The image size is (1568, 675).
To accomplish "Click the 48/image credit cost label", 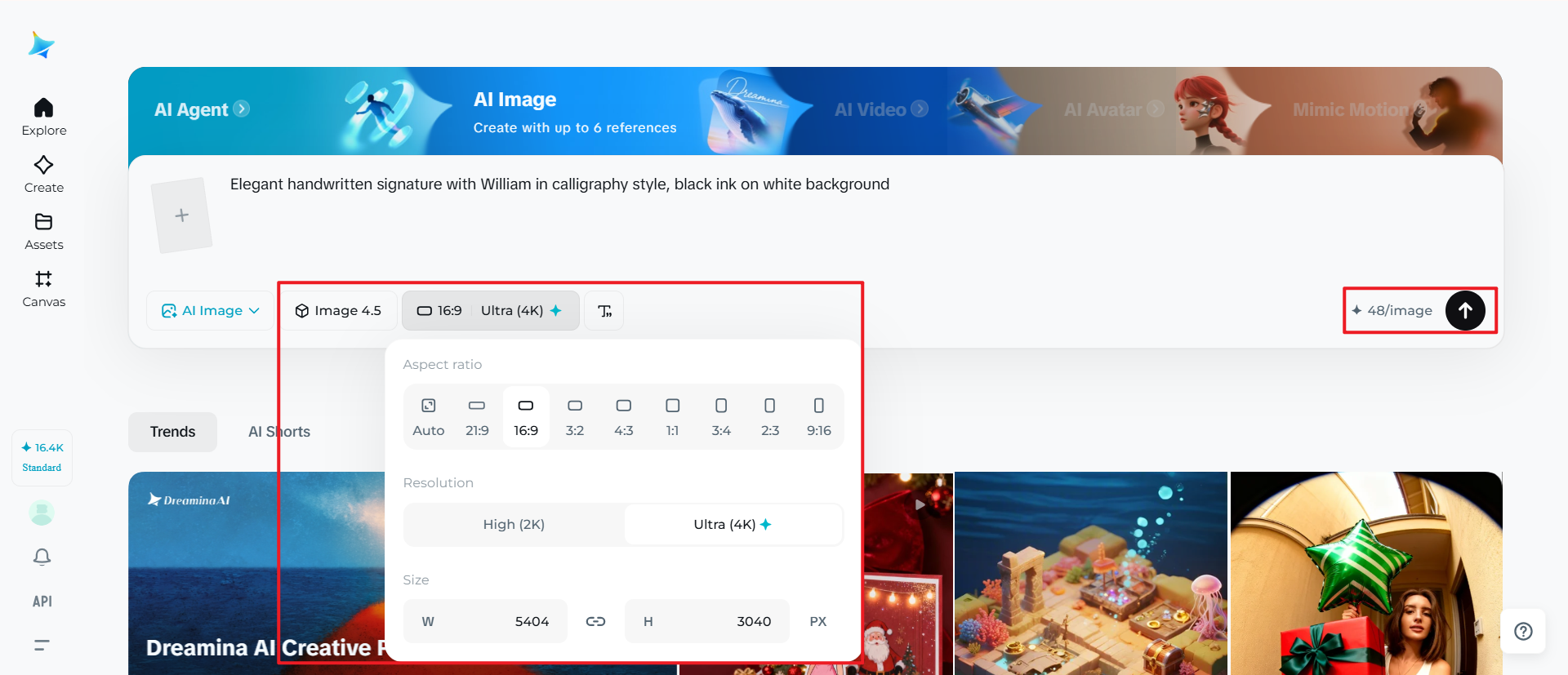I will click(1392, 311).
